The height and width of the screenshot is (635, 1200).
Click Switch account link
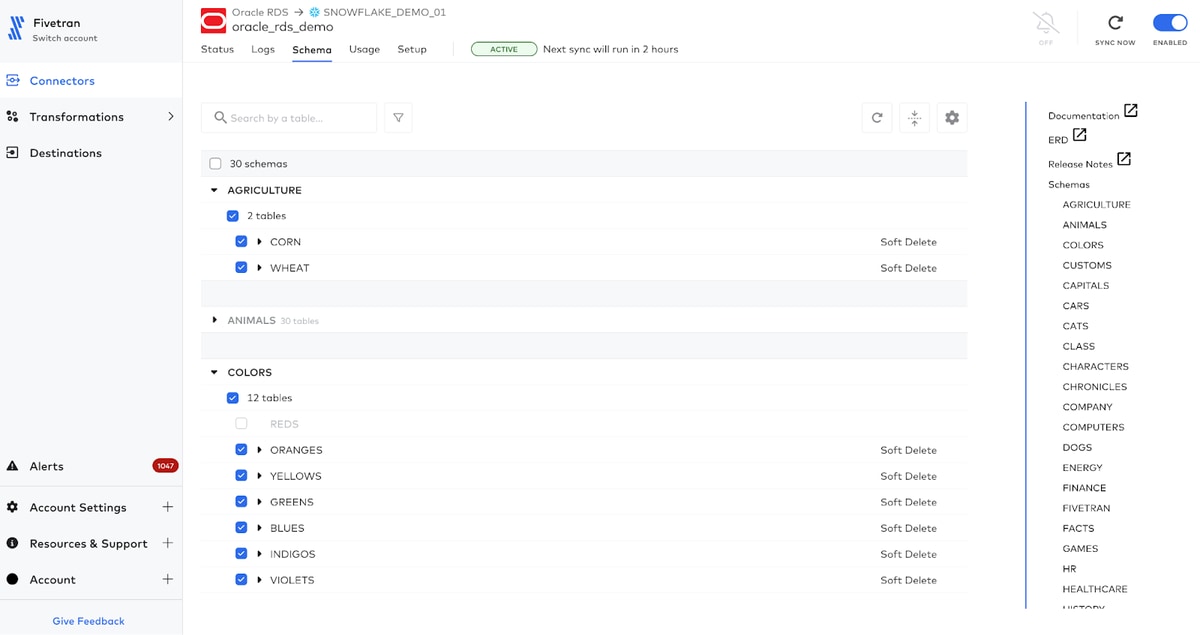(65, 38)
